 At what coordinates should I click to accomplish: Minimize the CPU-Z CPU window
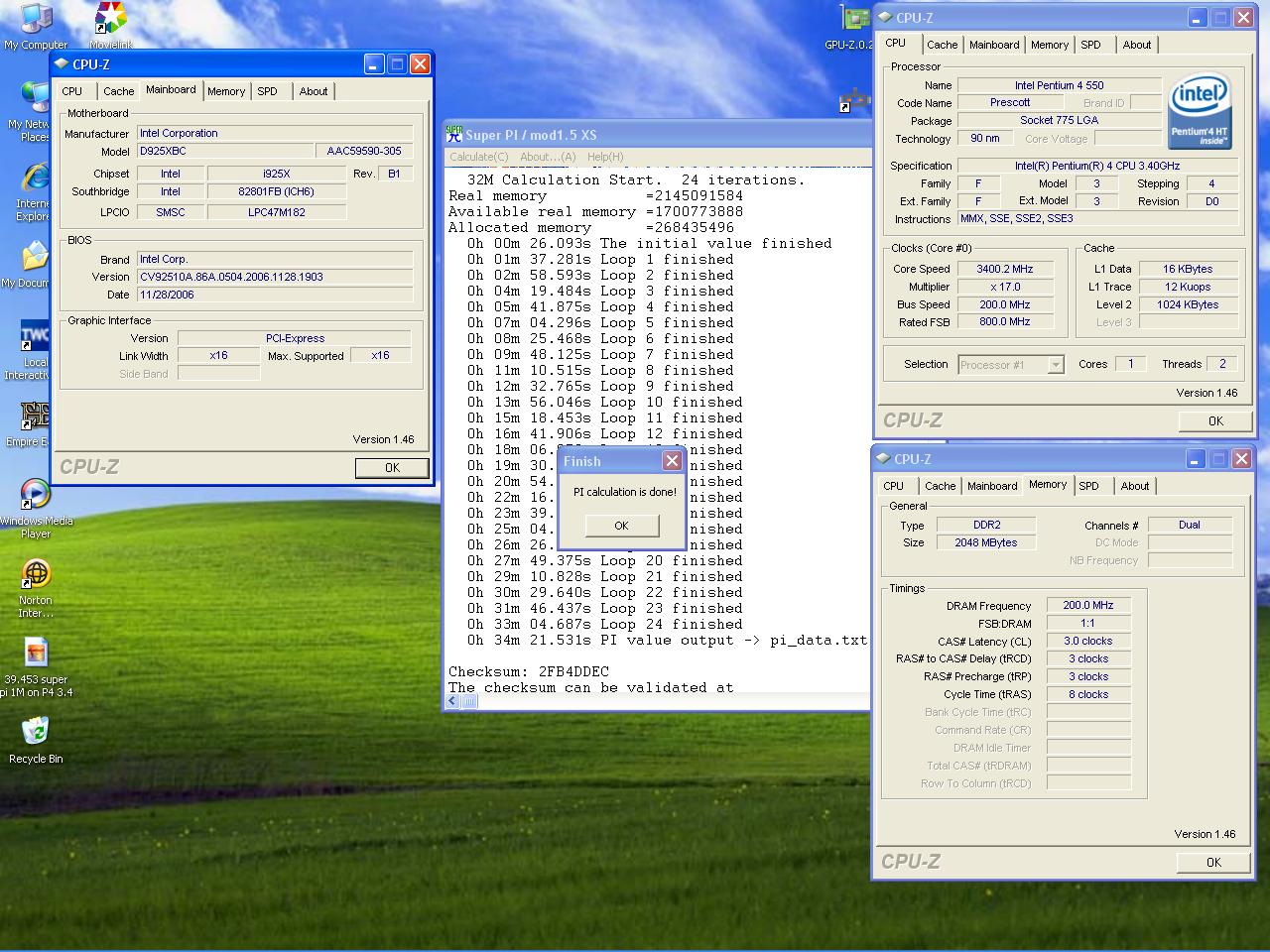pyautogui.click(x=1198, y=18)
